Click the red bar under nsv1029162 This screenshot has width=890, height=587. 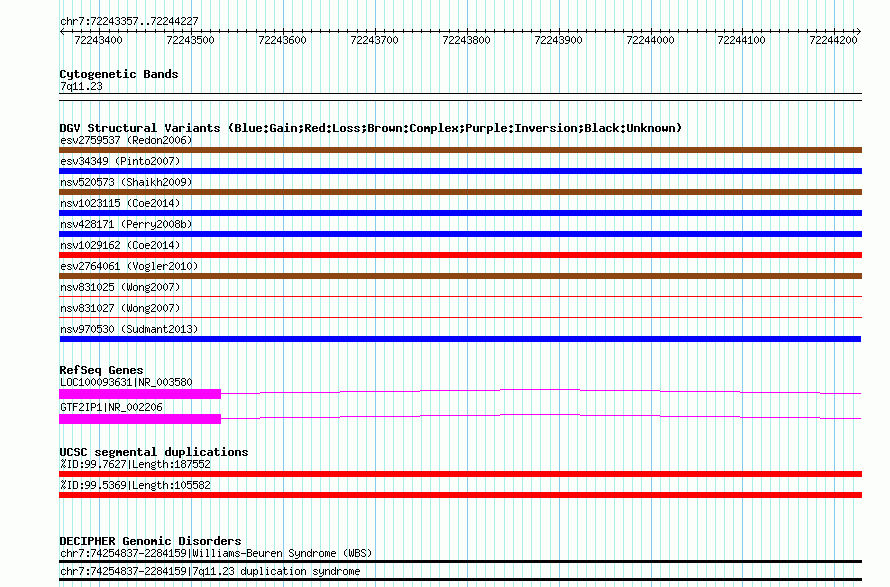(460, 255)
